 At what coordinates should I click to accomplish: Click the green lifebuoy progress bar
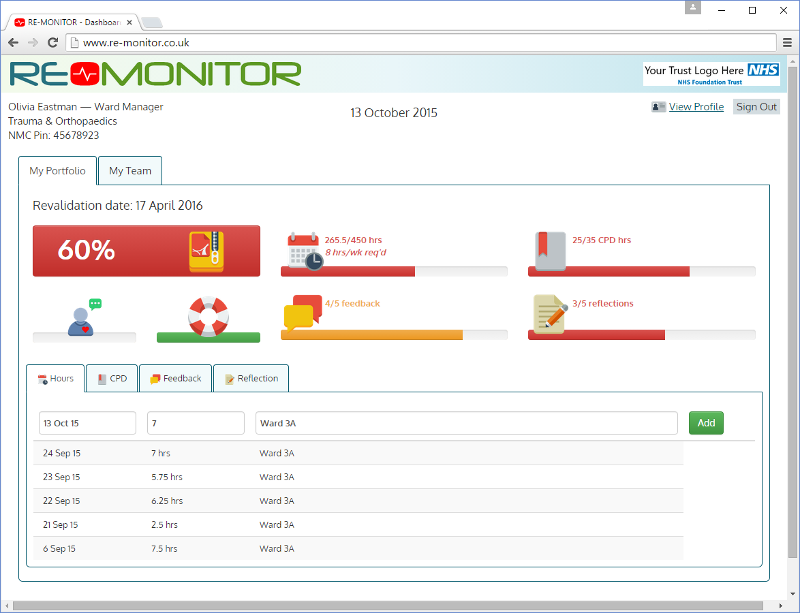[x=208, y=337]
